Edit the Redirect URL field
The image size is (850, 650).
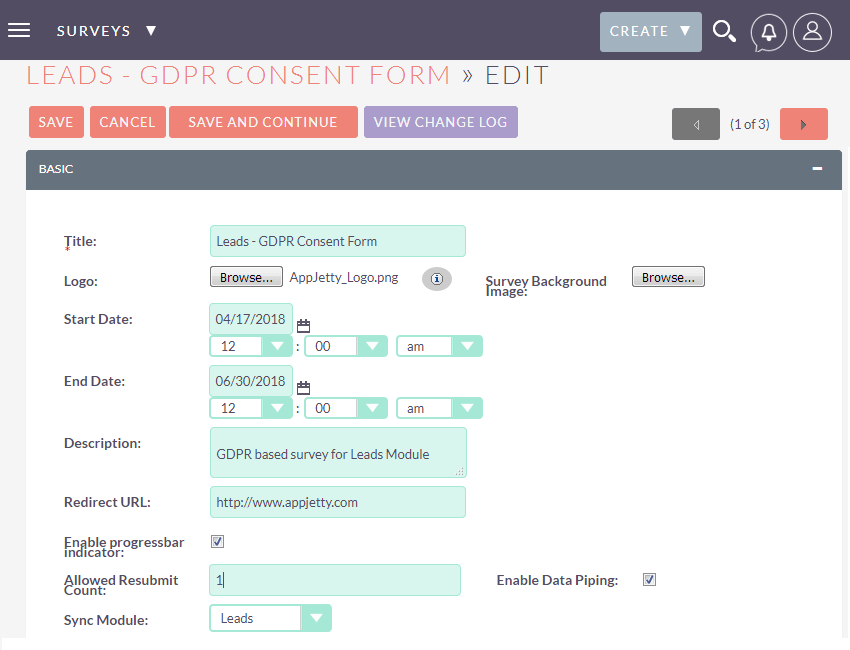[x=338, y=502]
